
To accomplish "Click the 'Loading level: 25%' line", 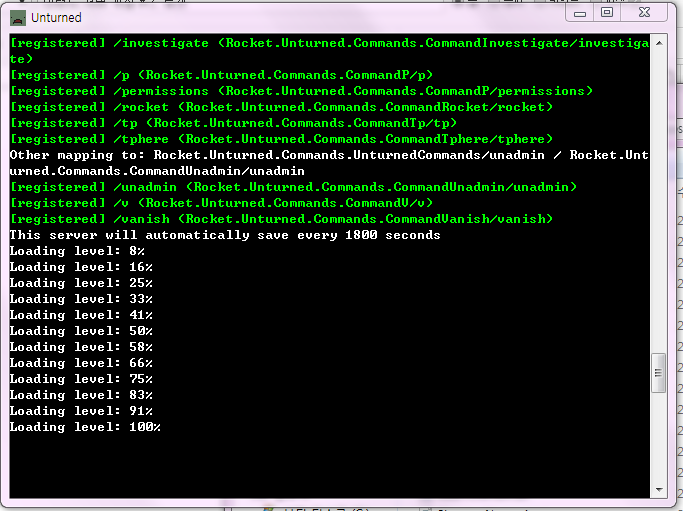I will coord(81,283).
